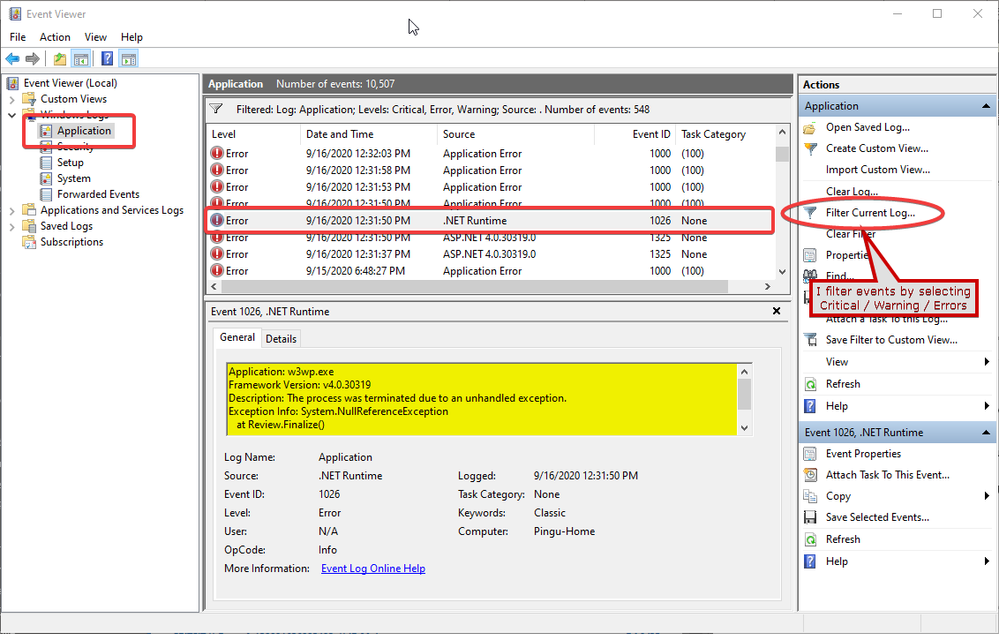This screenshot has height=634, width=999.
Task: Collapse the Windows Logs tree node
Action: 12,115
